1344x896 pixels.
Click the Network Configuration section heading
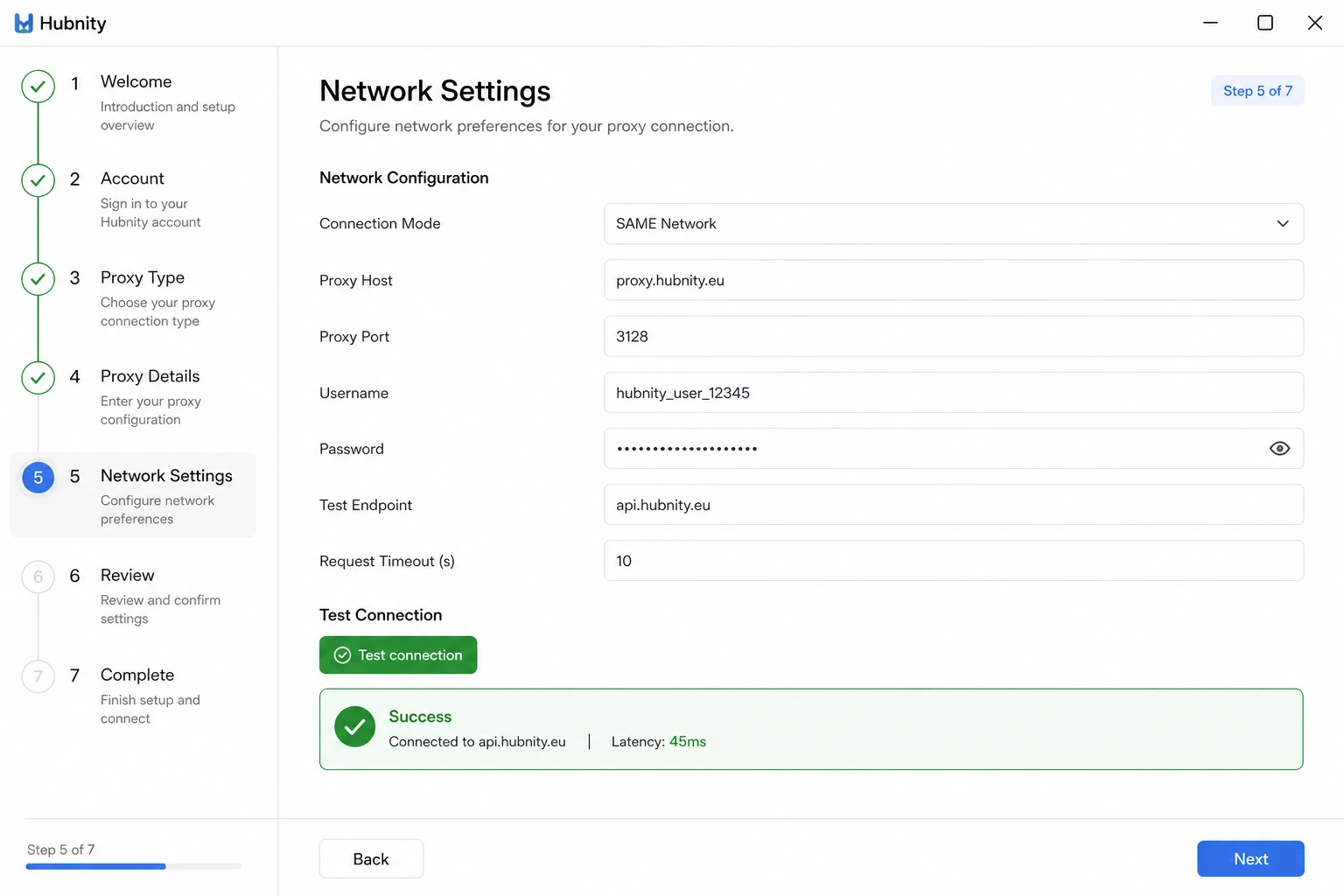pos(404,178)
